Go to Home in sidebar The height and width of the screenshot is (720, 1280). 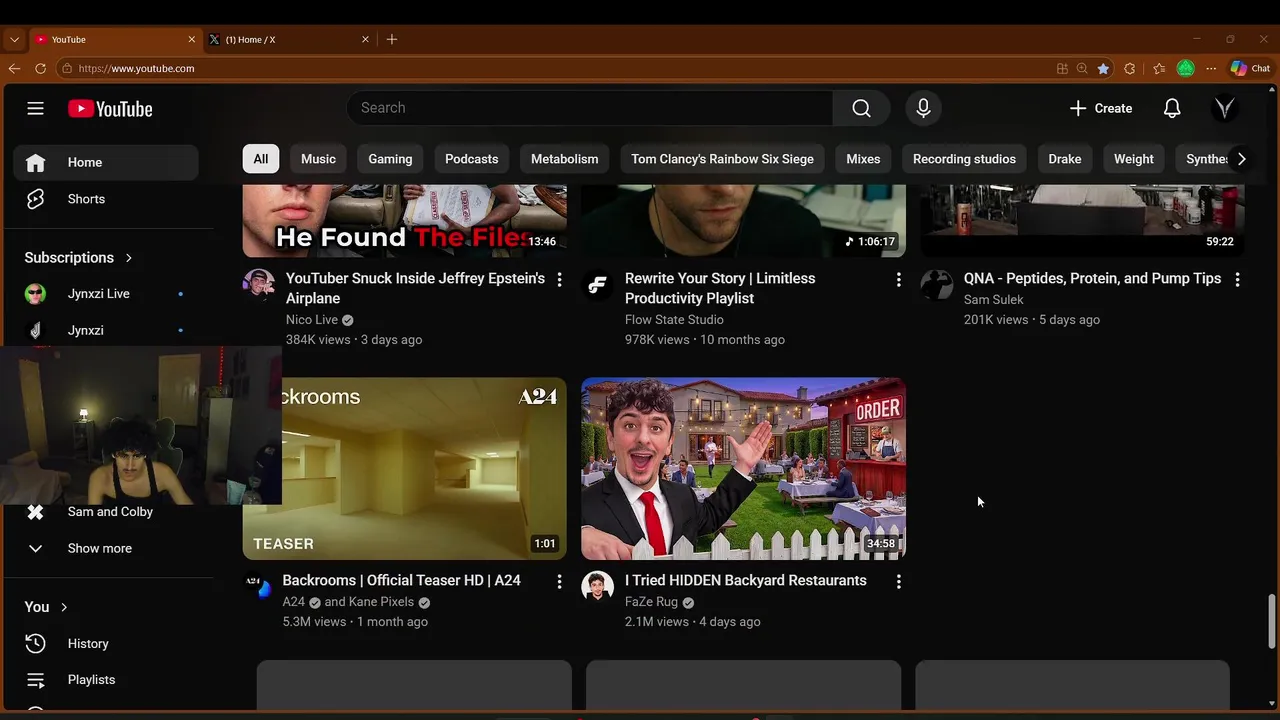click(x=106, y=162)
